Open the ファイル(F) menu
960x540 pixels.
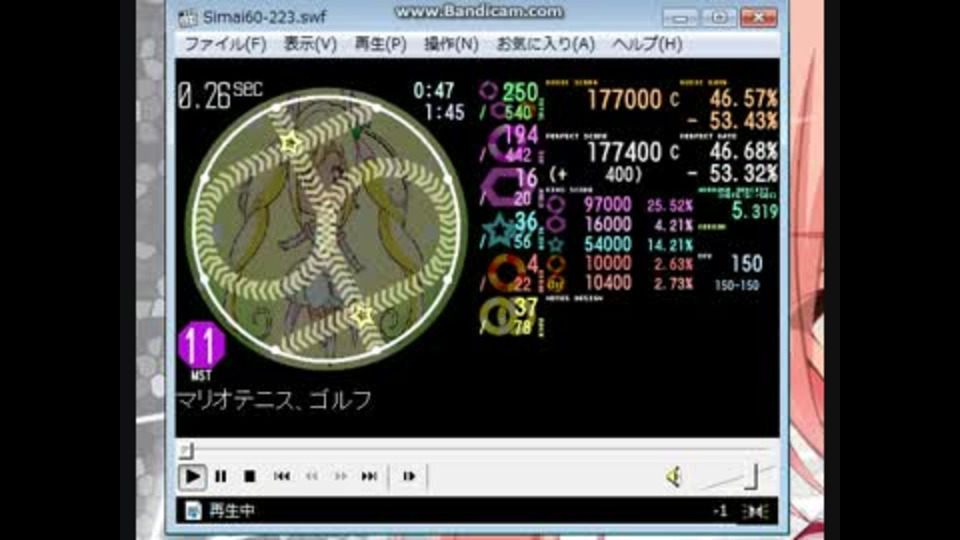(225, 44)
